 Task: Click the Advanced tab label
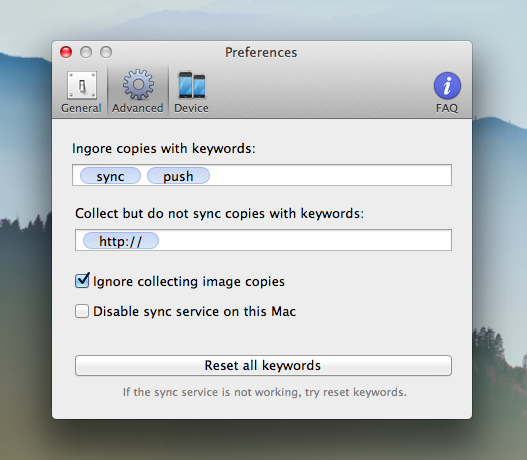[138, 108]
